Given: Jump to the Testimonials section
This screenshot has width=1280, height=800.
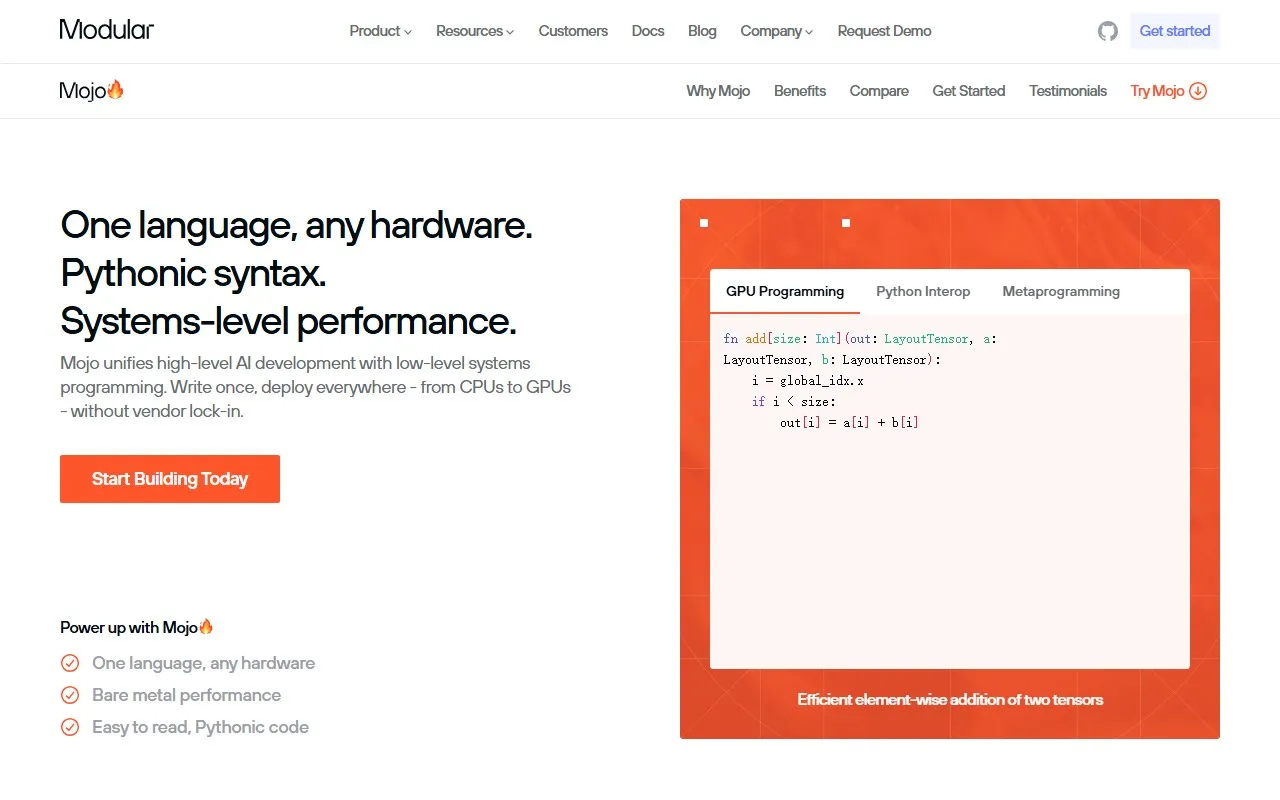Looking at the screenshot, I should click(x=1067, y=91).
